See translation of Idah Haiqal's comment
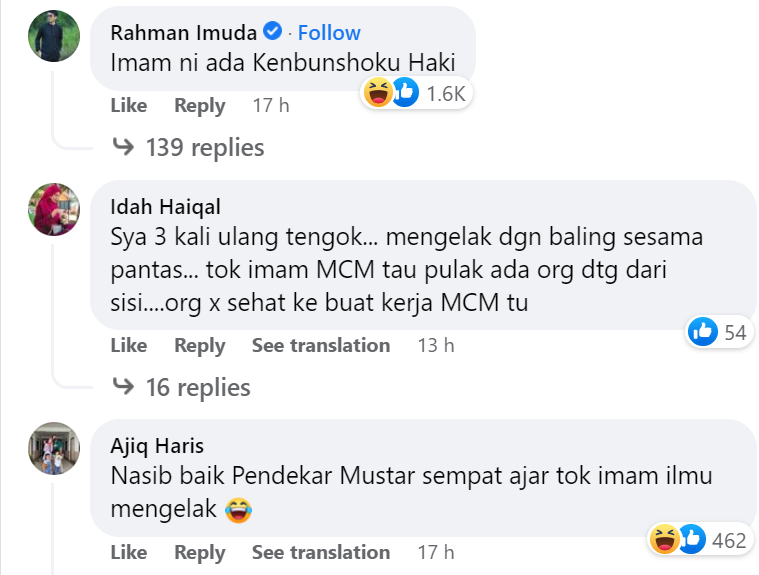This screenshot has height=575, width=759. 320,345
